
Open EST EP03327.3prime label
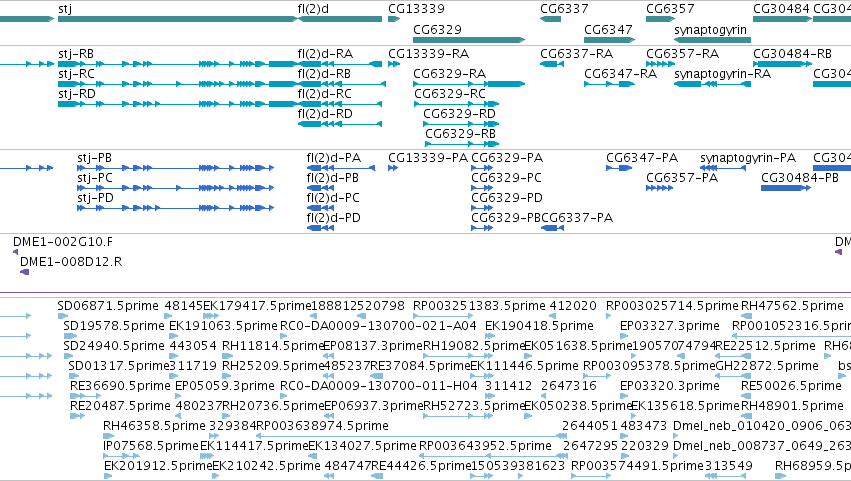pyautogui.click(x=670, y=326)
